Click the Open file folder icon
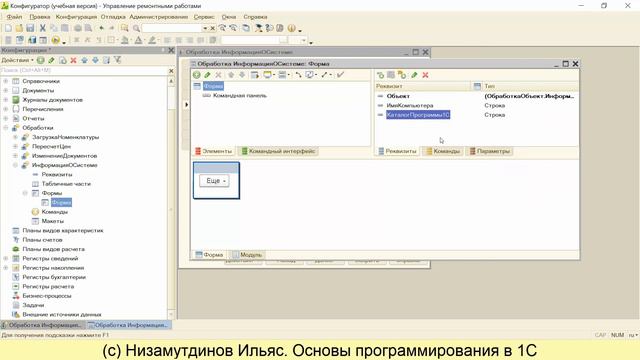640x360 pixels. click(19, 28)
